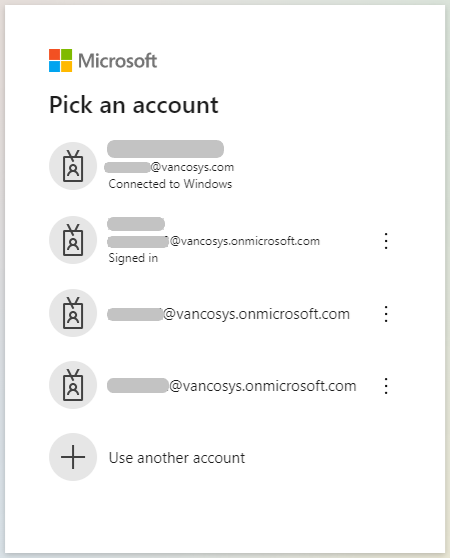The width and height of the screenshot is (450, 558).
Task: Click the plus icon for another account
Action: [73, 457]
